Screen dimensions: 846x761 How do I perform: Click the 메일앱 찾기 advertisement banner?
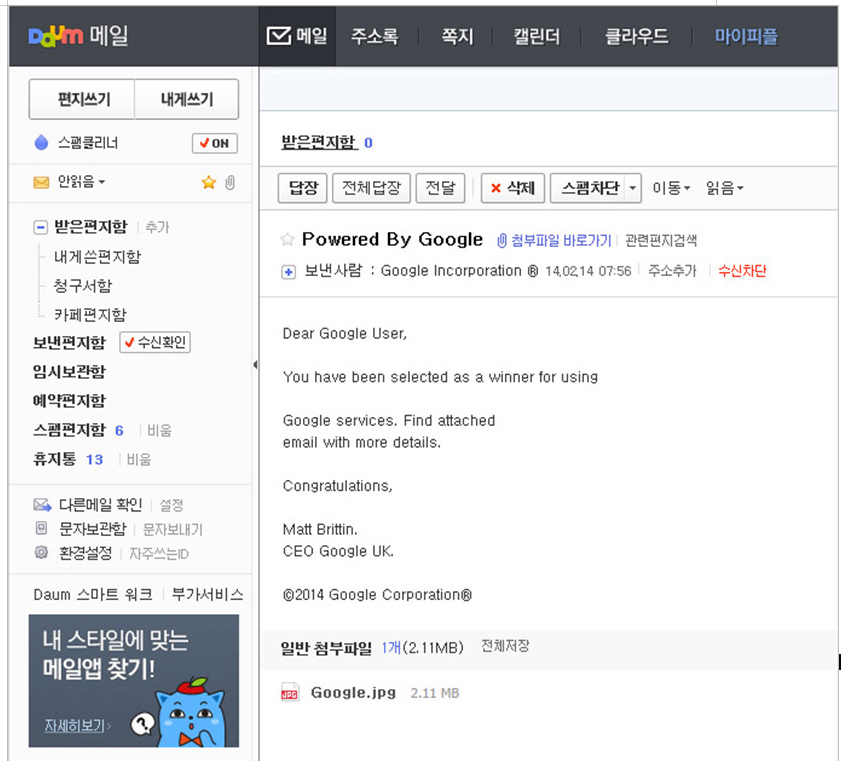(134, 681)
